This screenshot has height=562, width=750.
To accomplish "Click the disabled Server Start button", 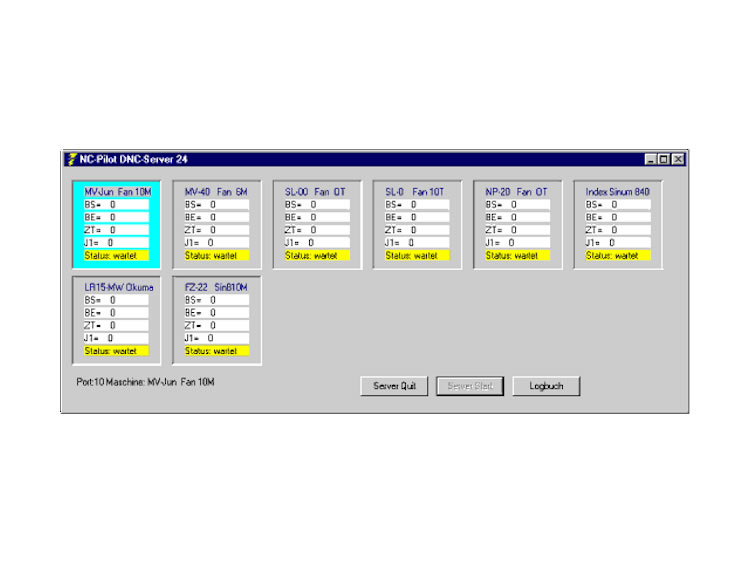I will [470, 386].
